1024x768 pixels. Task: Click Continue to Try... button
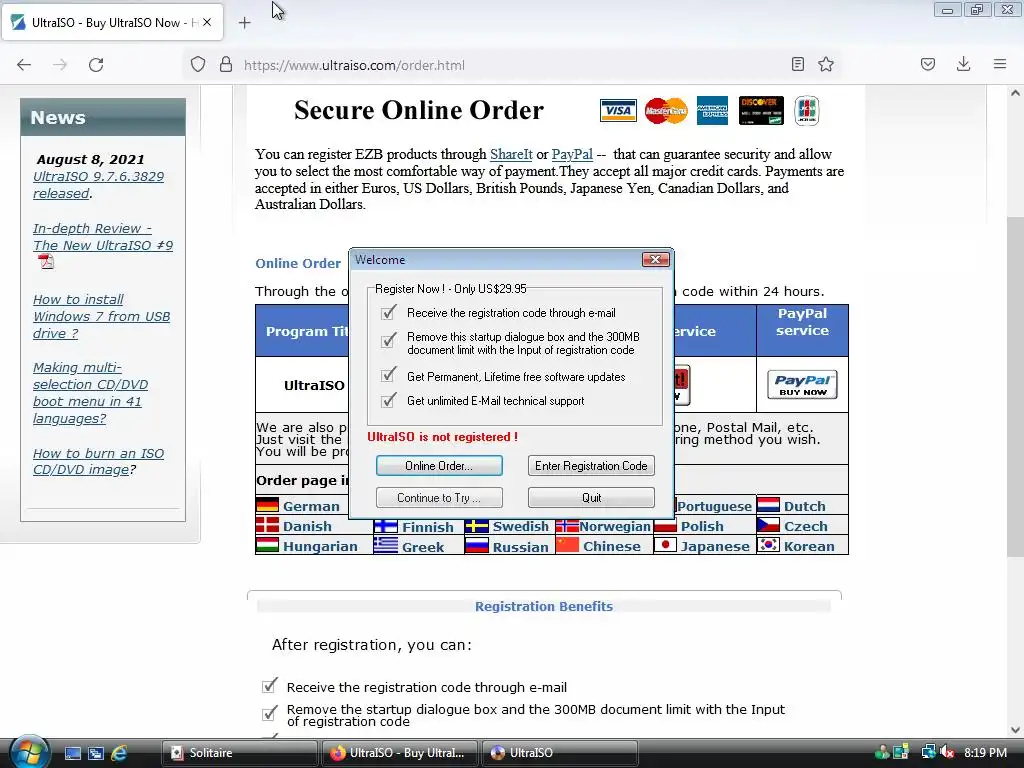coord(439,498)
